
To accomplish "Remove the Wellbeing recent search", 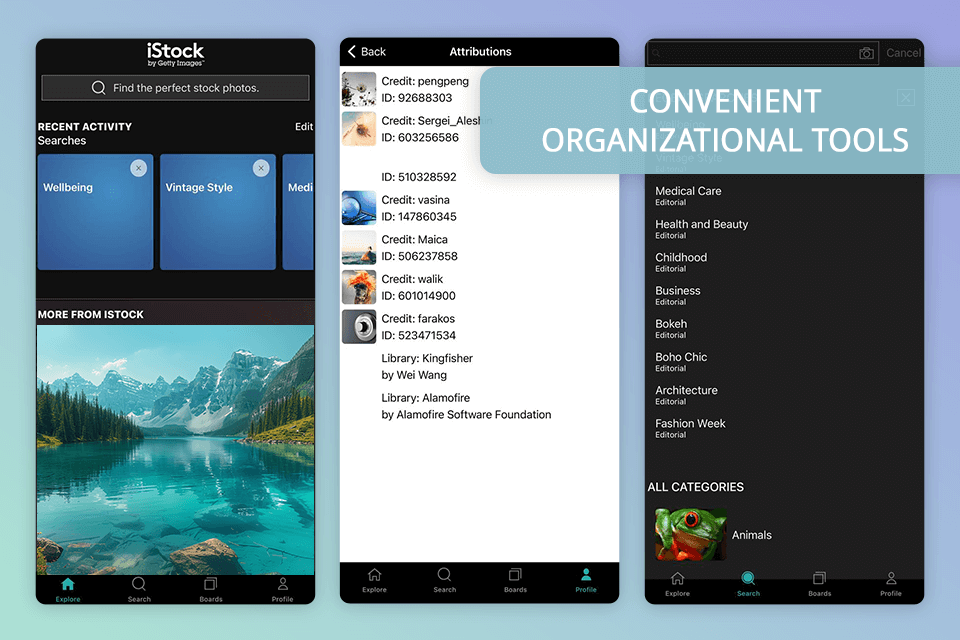I will coord(139,168).
